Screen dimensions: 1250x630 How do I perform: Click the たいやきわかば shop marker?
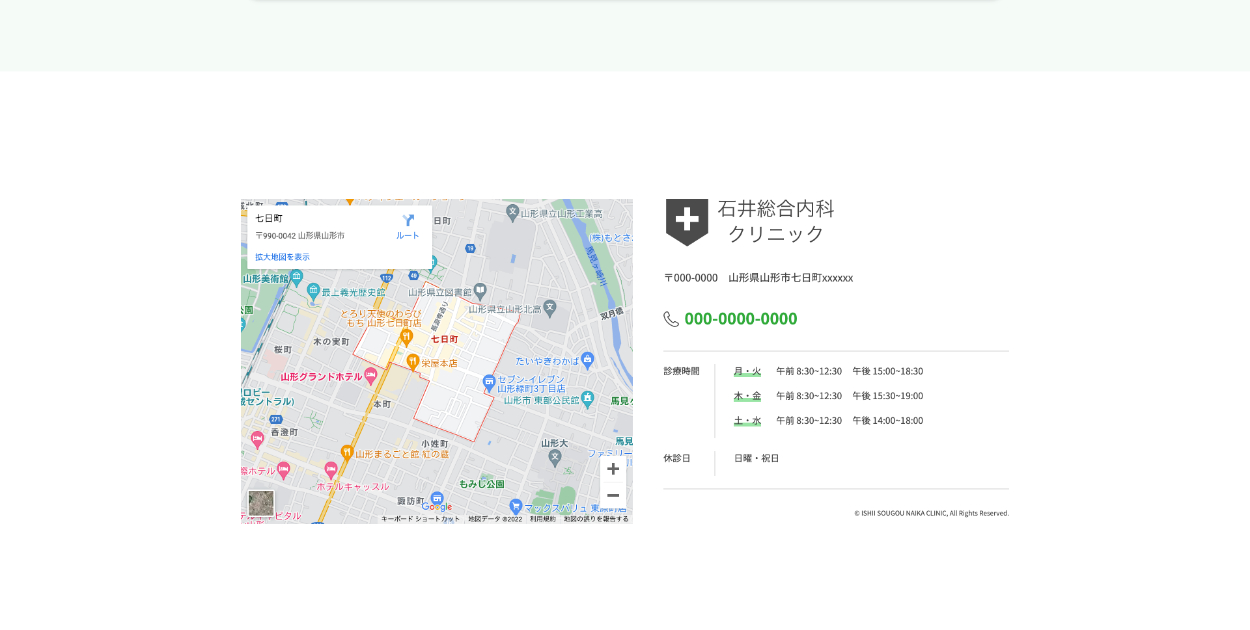(587, 359)
